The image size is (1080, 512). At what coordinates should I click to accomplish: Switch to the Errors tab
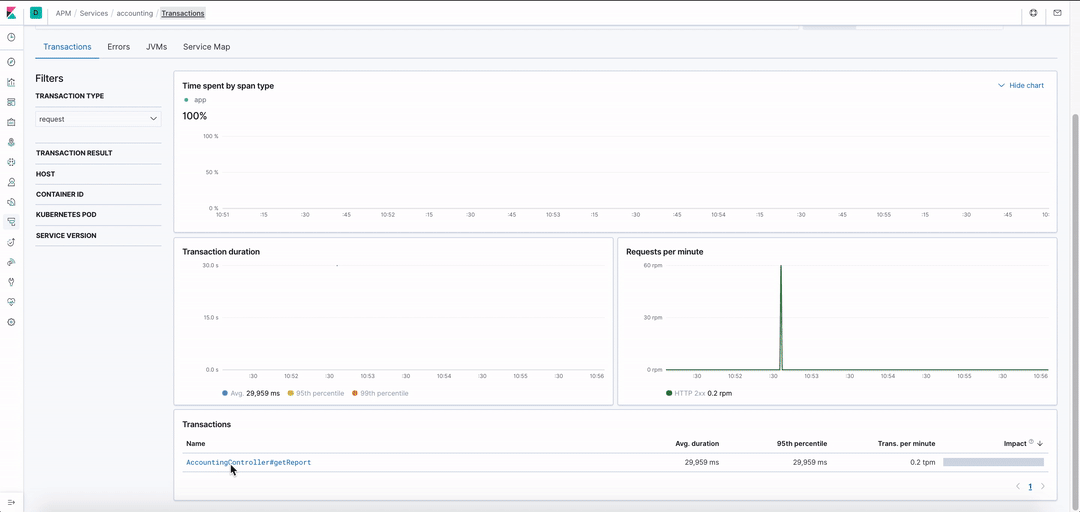(x=118, y=47)
